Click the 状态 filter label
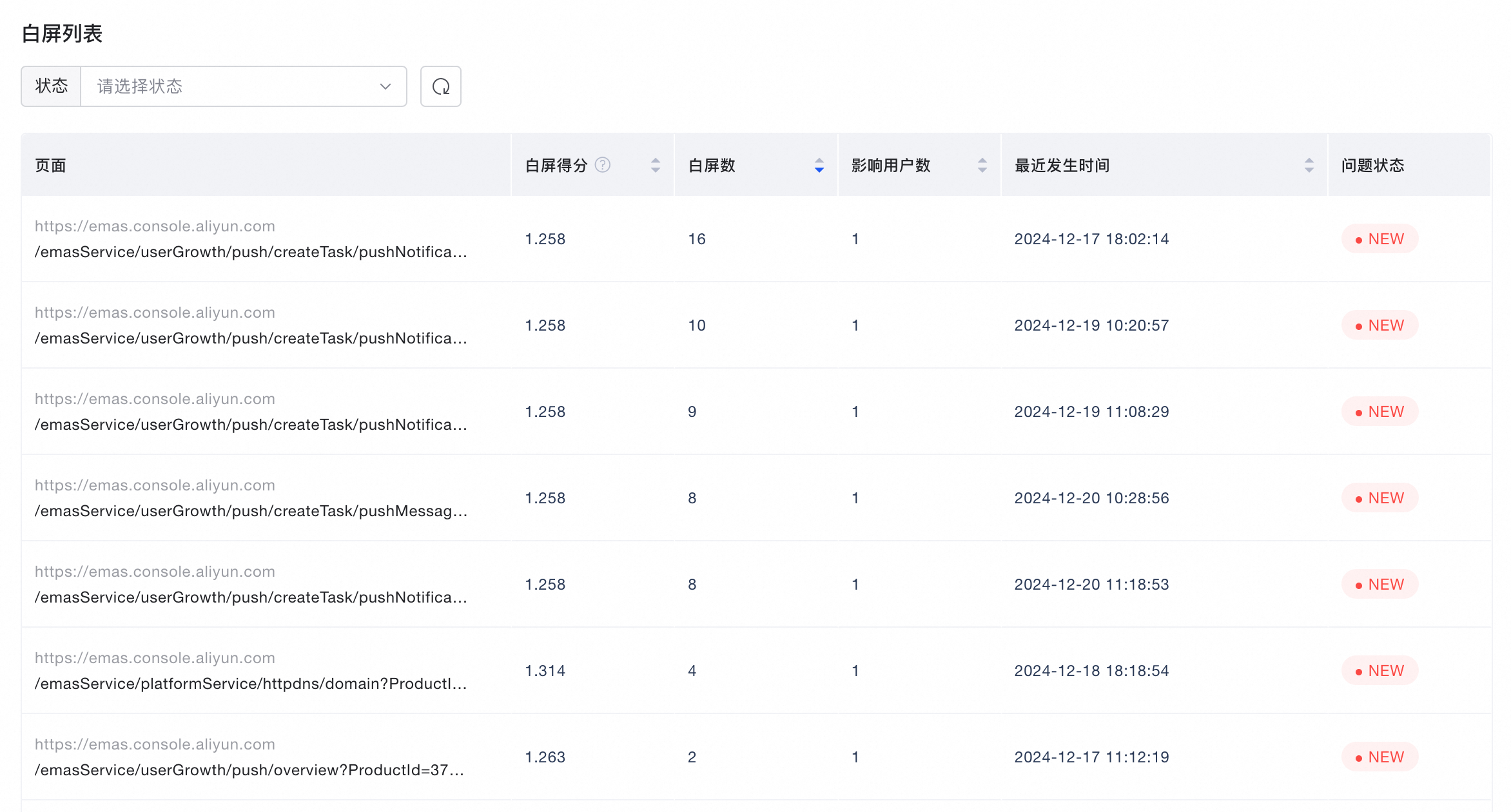This screenshot has width=1511, height=812. click(x=51, y=86)
